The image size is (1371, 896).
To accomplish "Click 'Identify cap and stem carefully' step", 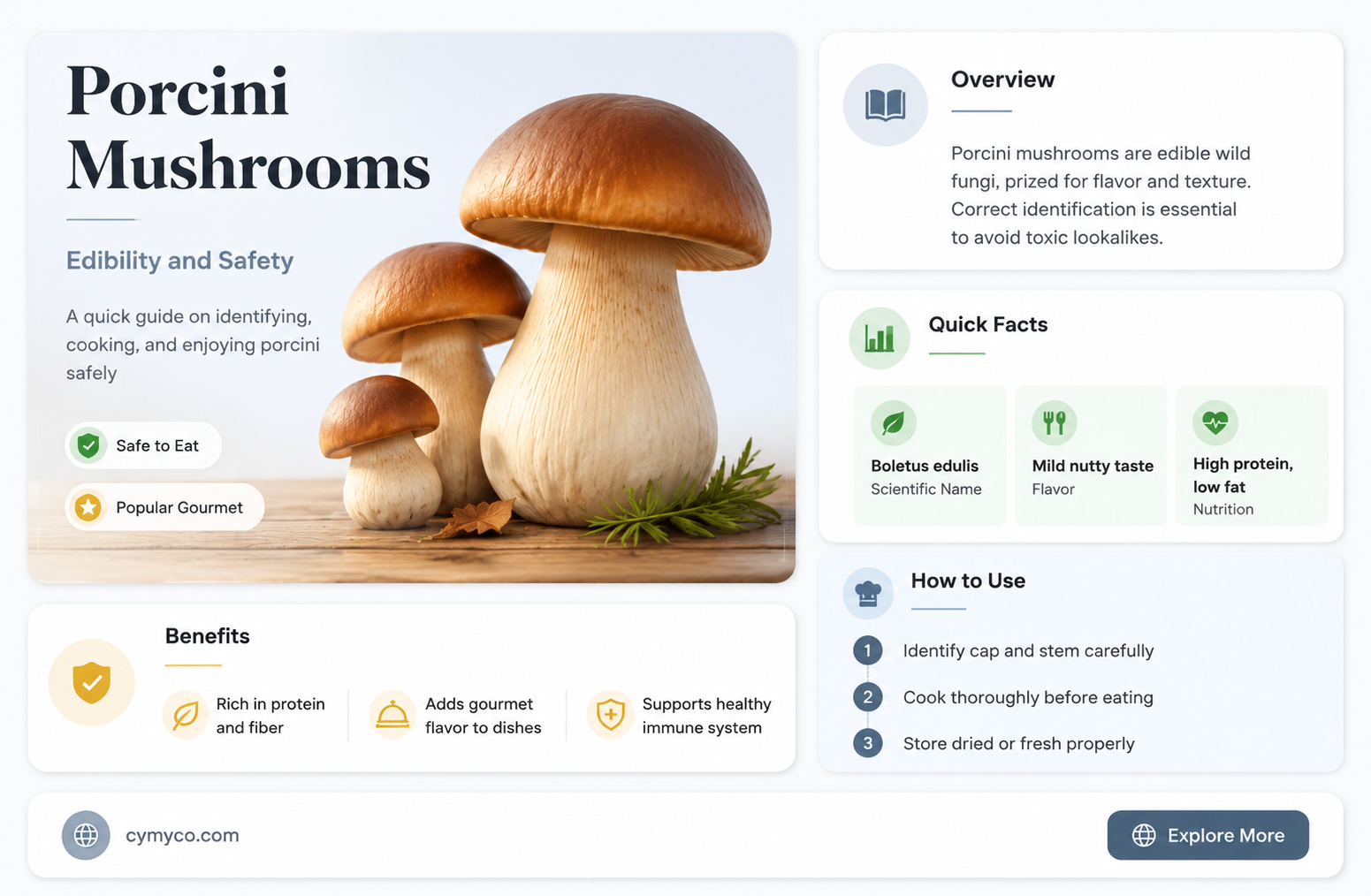I will [x=1028, y=650].
